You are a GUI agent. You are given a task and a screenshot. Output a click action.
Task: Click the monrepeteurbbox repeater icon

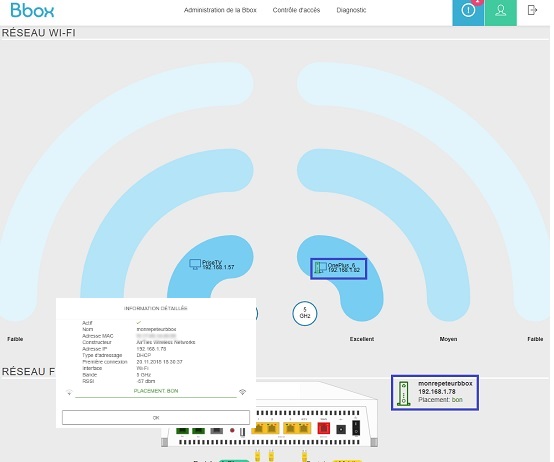(403, 393)
